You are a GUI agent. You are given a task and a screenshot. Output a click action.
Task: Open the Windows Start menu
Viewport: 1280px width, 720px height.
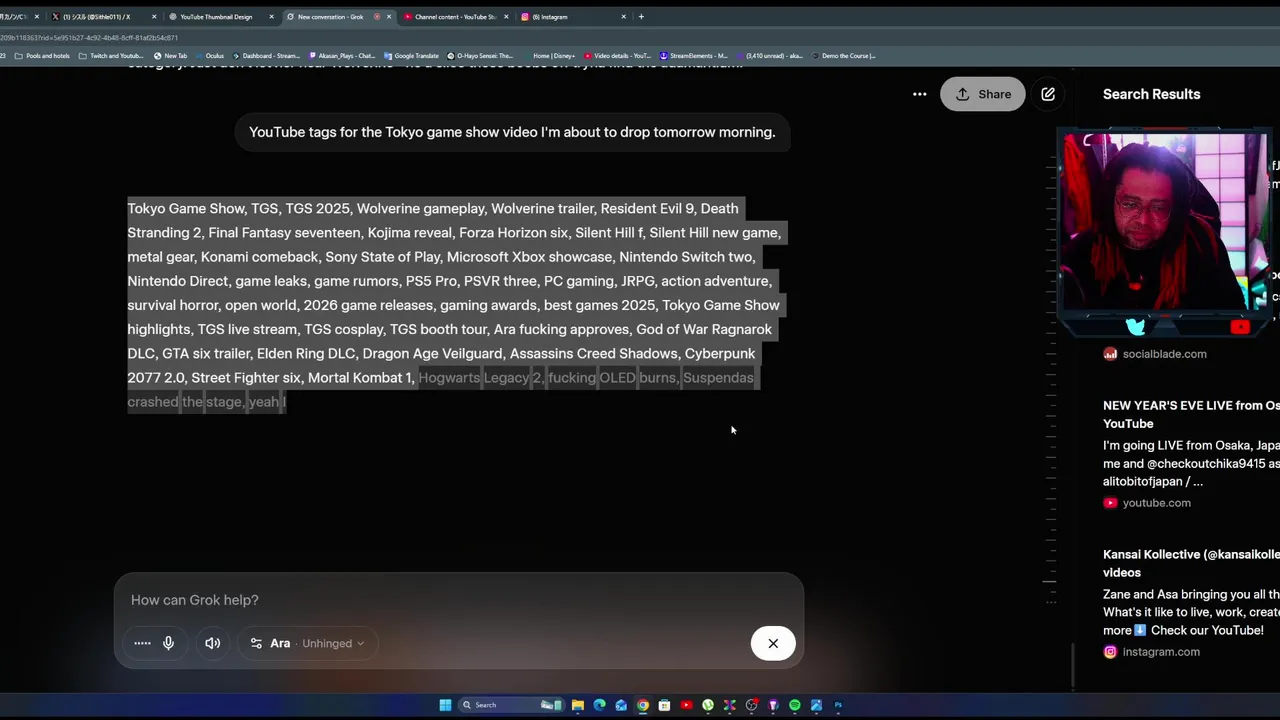coord(445,705)
